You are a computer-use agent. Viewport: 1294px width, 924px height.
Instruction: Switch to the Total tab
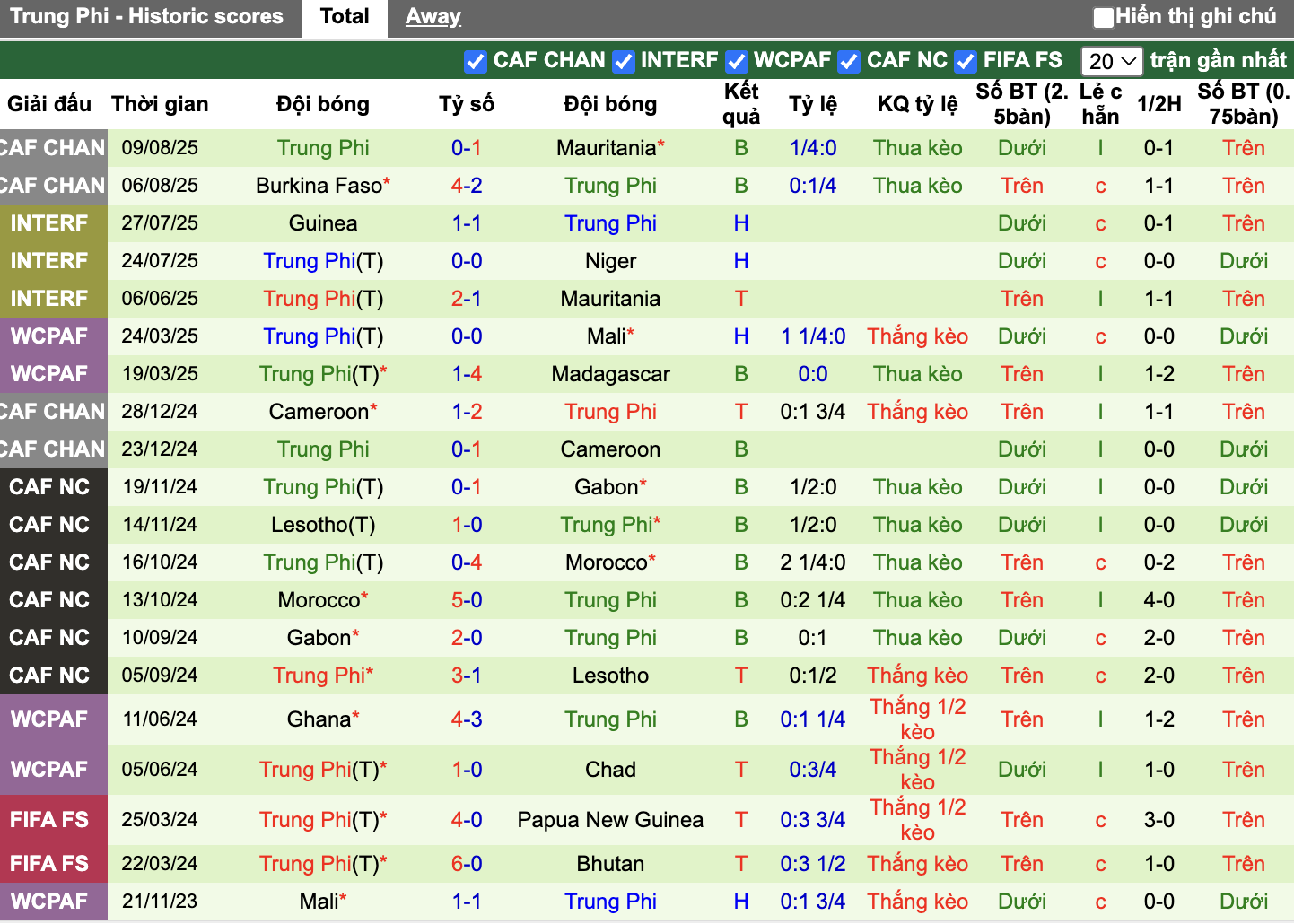(345, 16)
